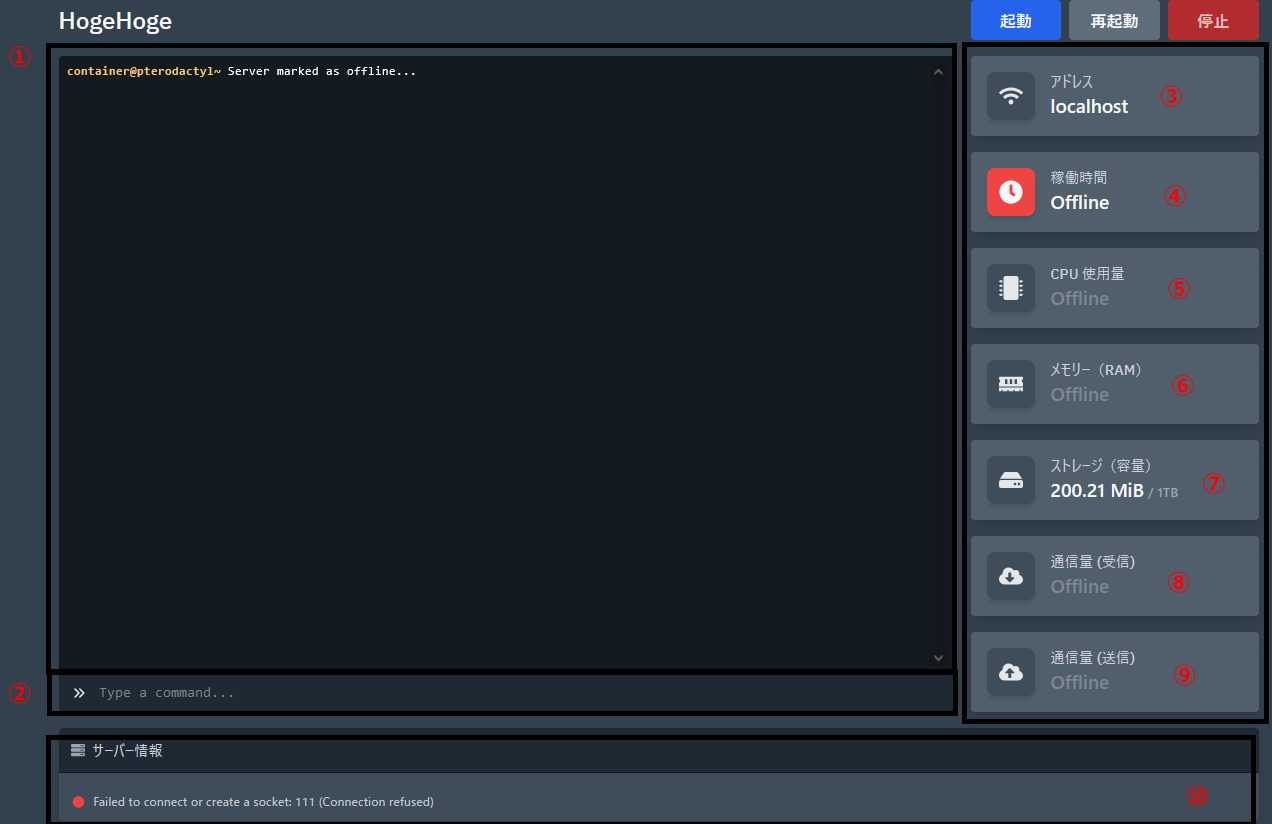
Task: Click the double chevron command prompt icon
Action: tap(79, 693)
